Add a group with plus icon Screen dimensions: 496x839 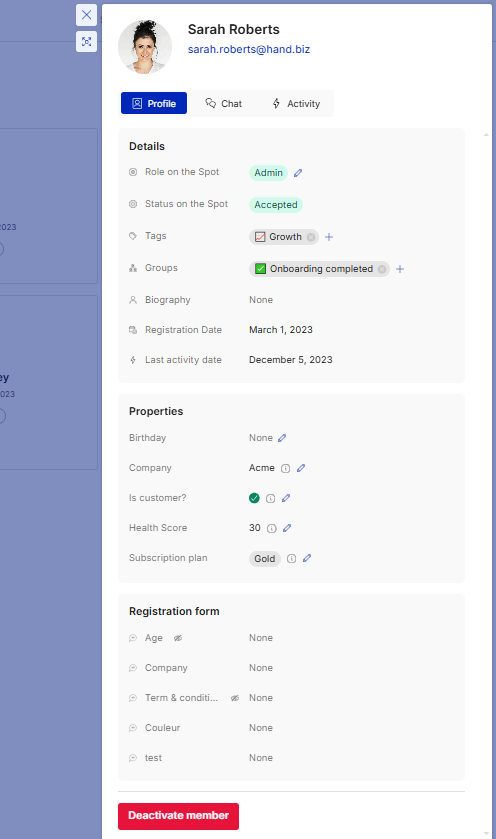[x=400, y=269]
